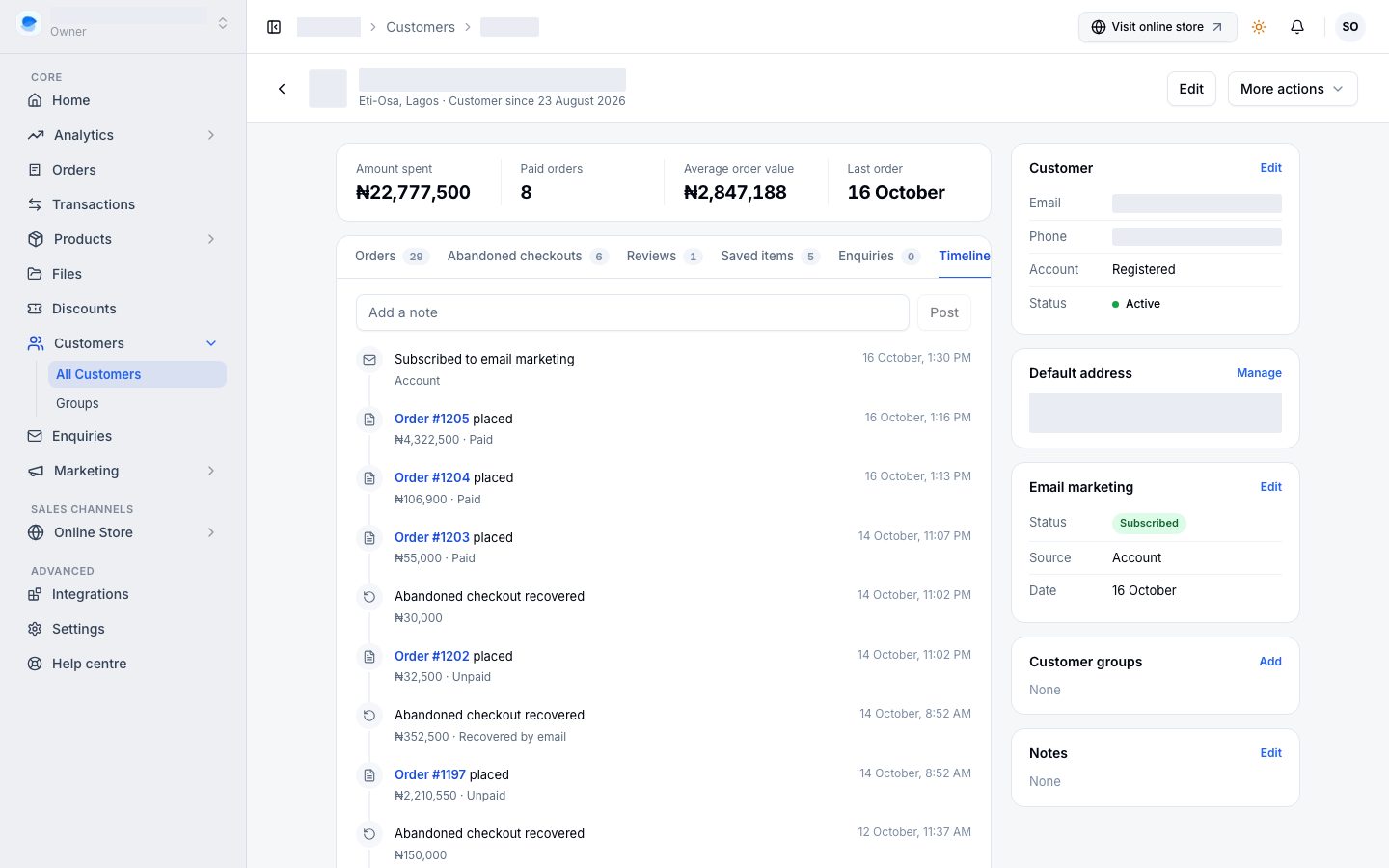Click the Discounts ticket icon
The height and width of the screenshot is (868, 1389).
[35, 309]
